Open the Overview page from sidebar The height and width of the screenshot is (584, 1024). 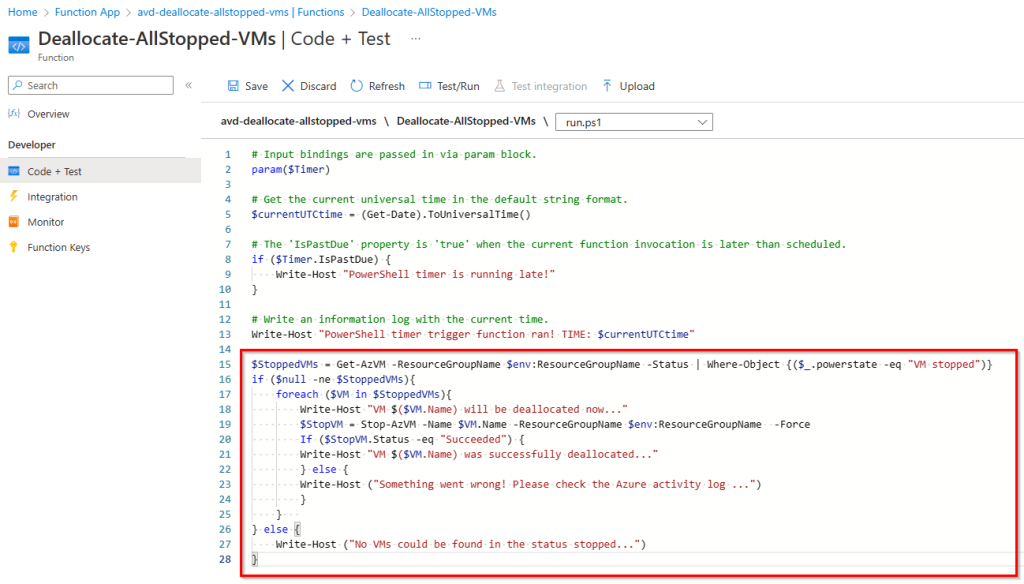(52, 113)
